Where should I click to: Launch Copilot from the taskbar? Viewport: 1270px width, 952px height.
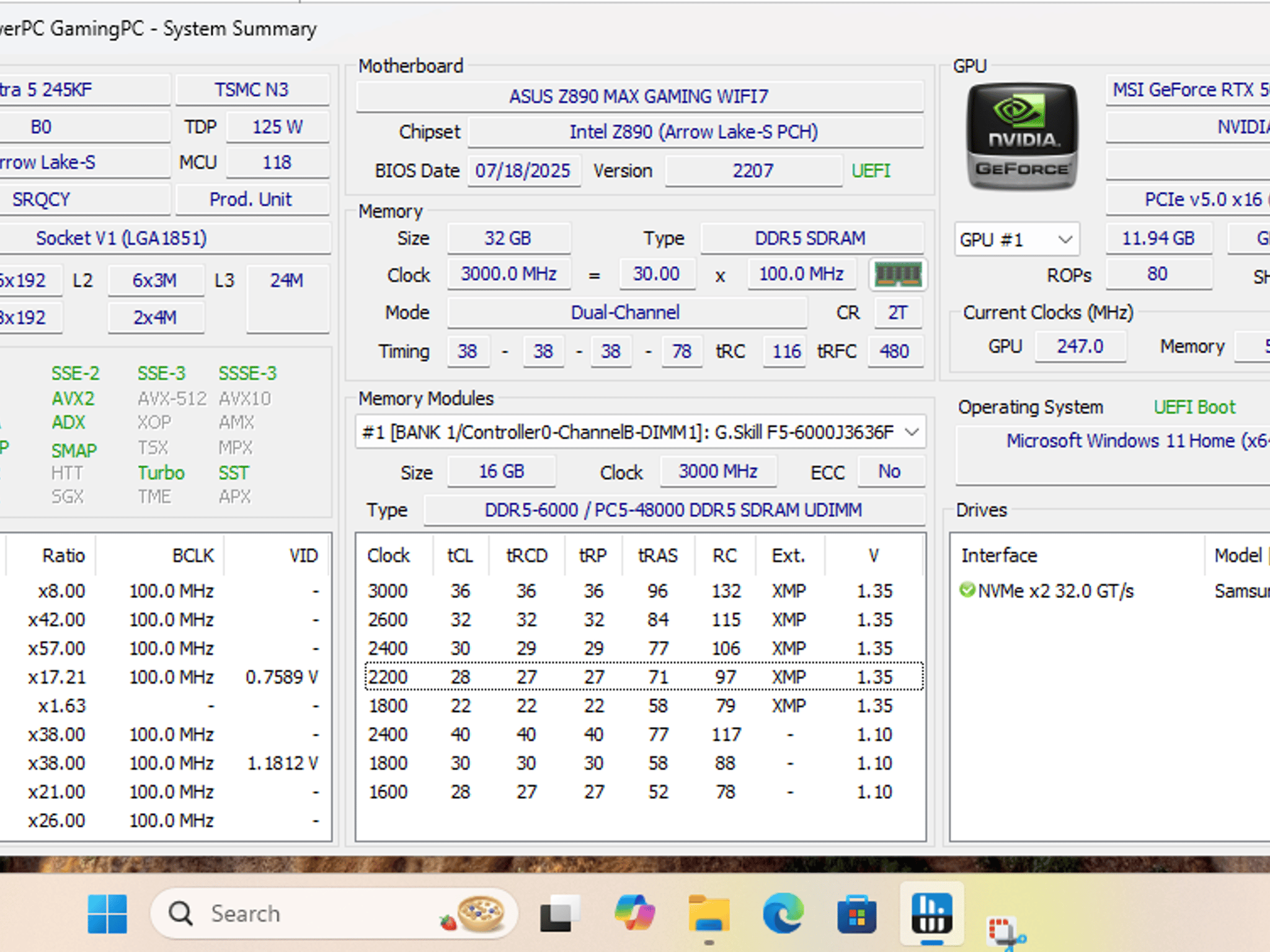tap(634, 914)
